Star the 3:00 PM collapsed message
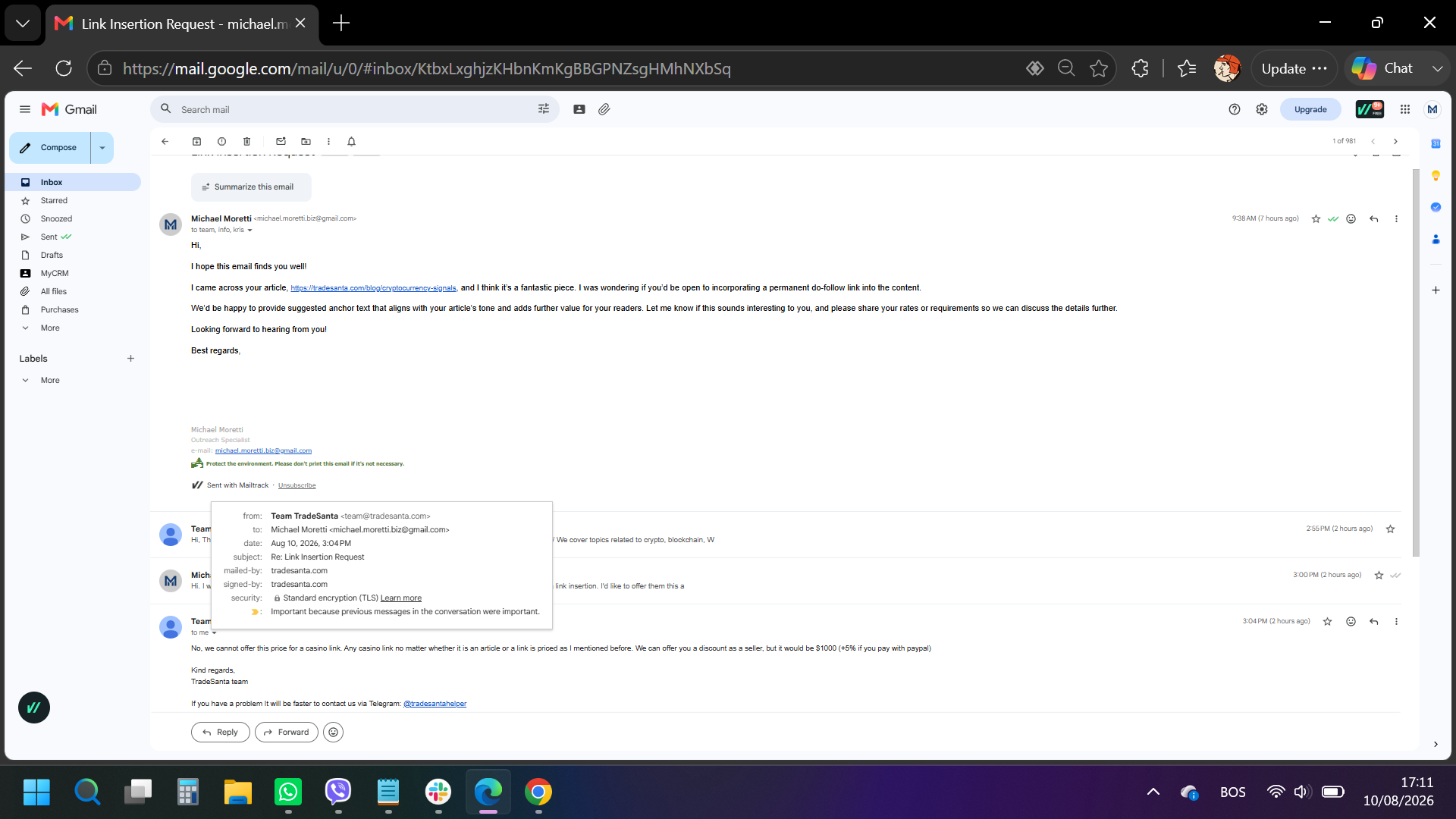Viewport: 1456px width, 819px height. pos(1379,576)
